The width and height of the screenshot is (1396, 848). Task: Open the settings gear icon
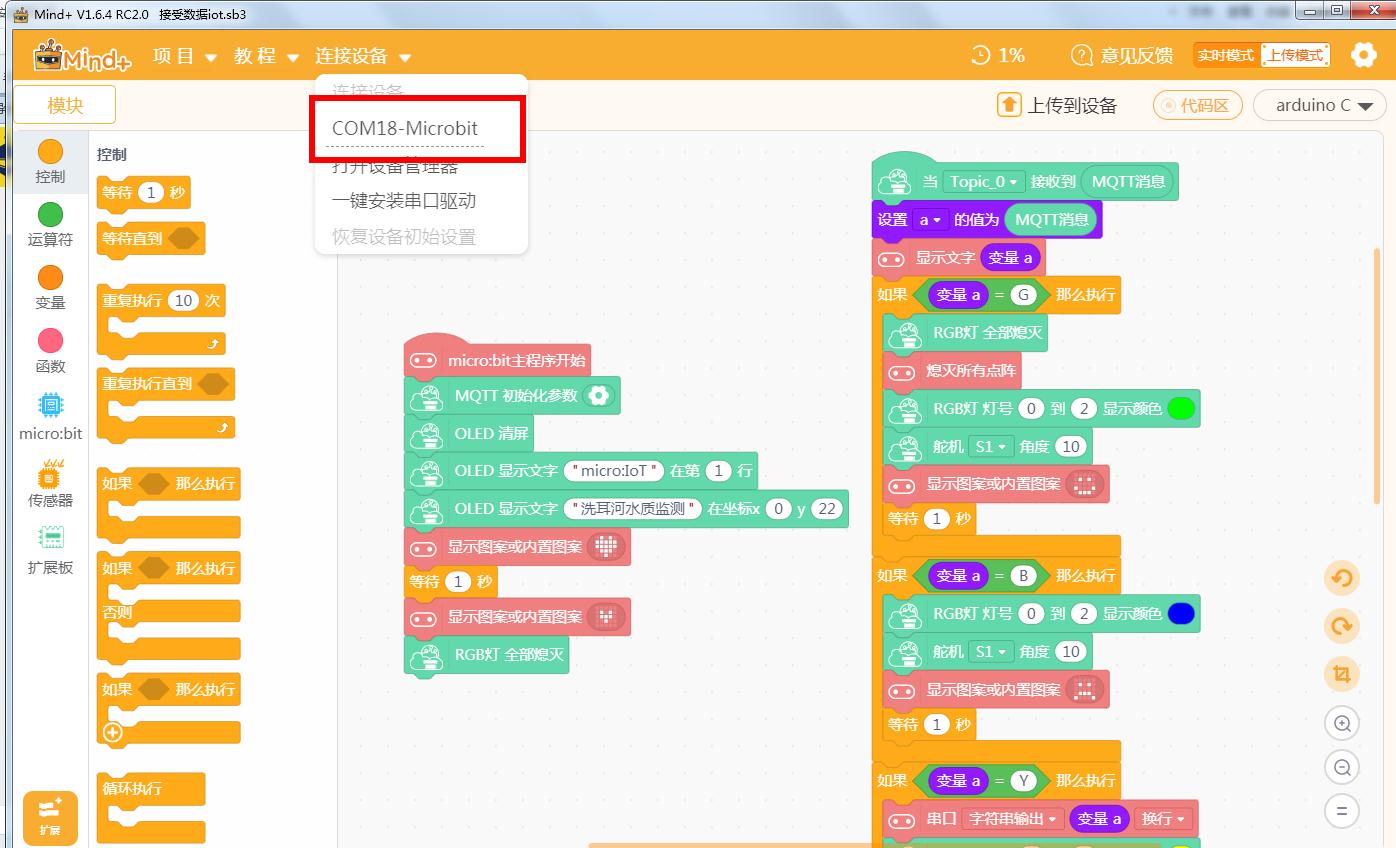coord(1363,55)
